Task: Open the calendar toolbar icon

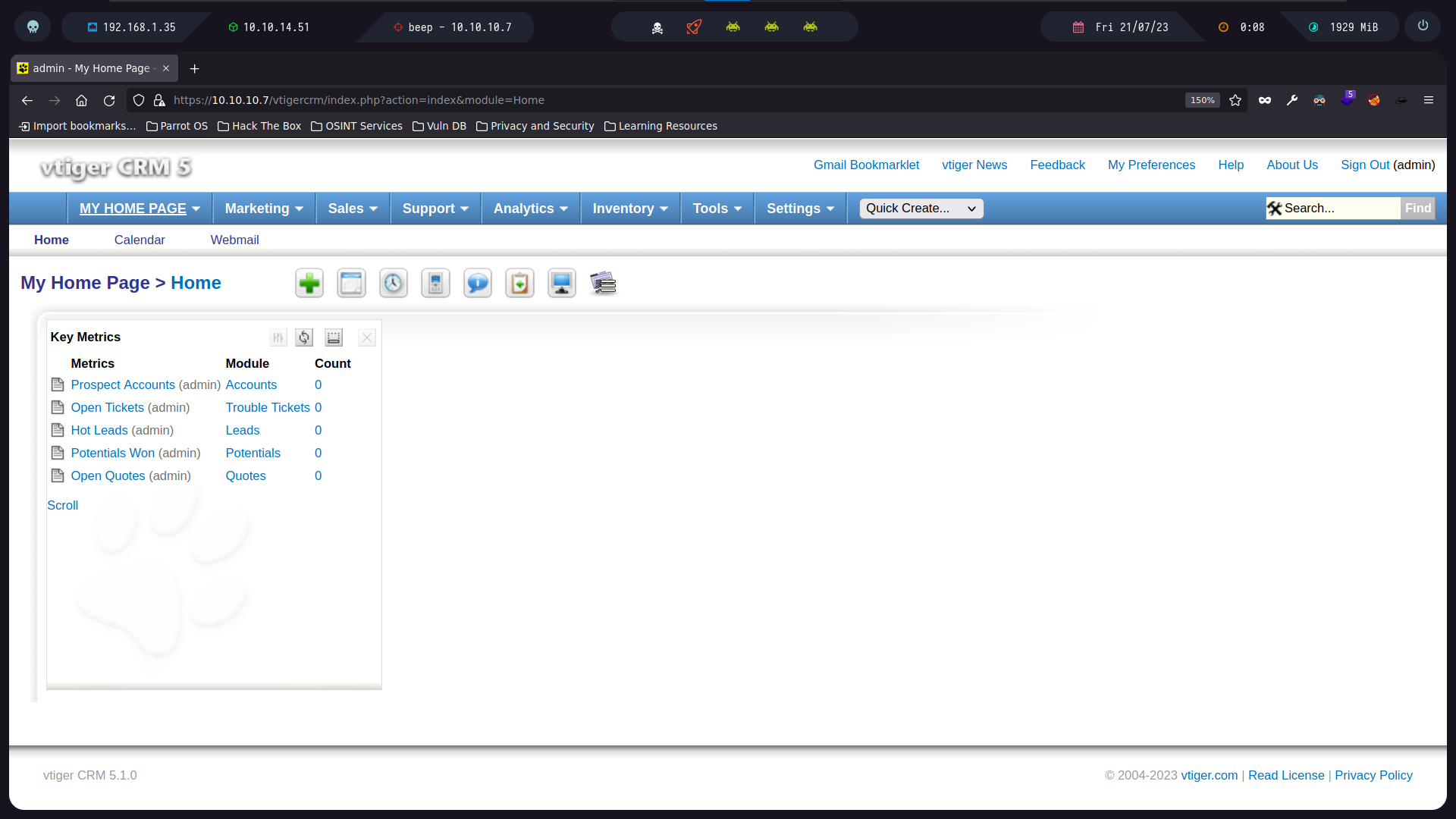Action: pyautogui.click(x=351, y=284)
